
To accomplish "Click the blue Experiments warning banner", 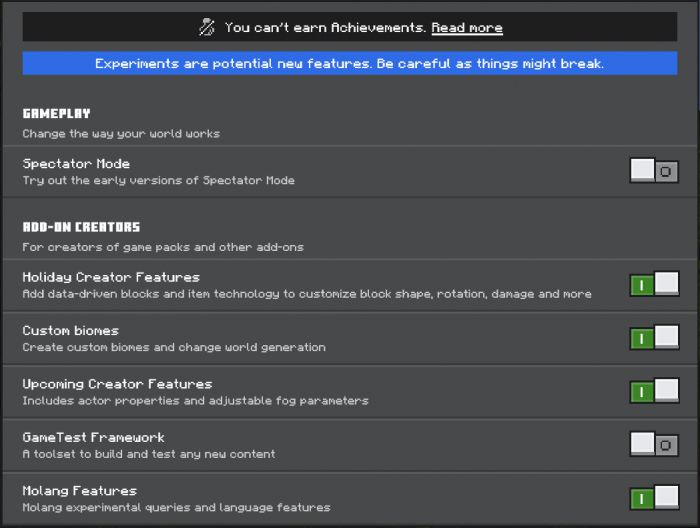I will click(x=350, y=63).
